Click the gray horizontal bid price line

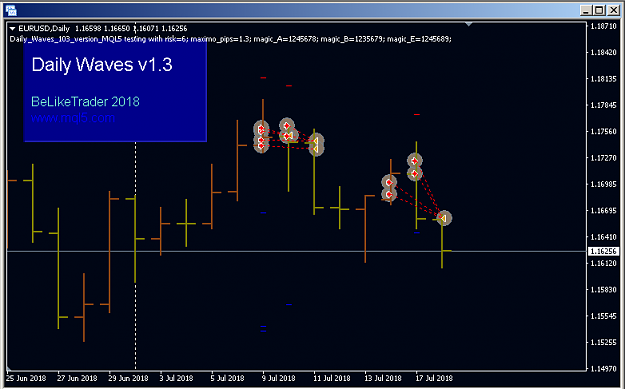pyautogui.click(x=297, y=251)
